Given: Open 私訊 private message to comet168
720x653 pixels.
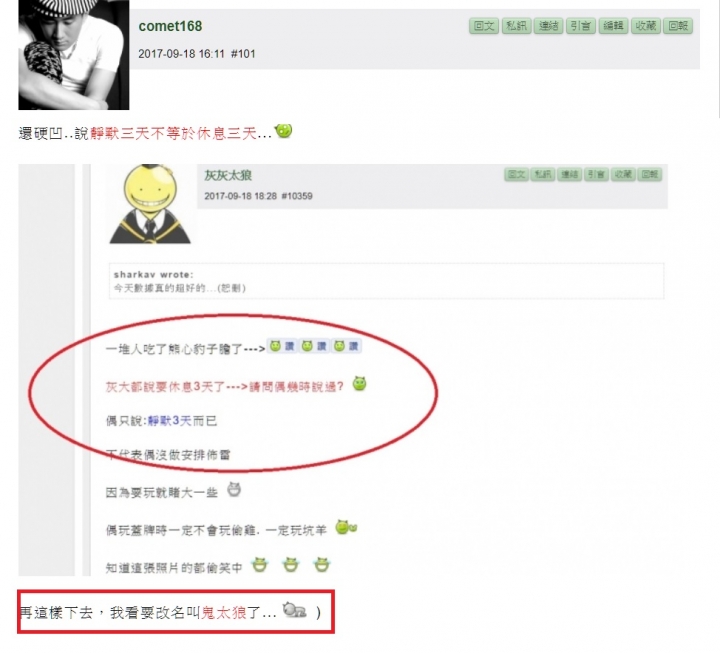Looking at the screenshot, I should point(516,26).
